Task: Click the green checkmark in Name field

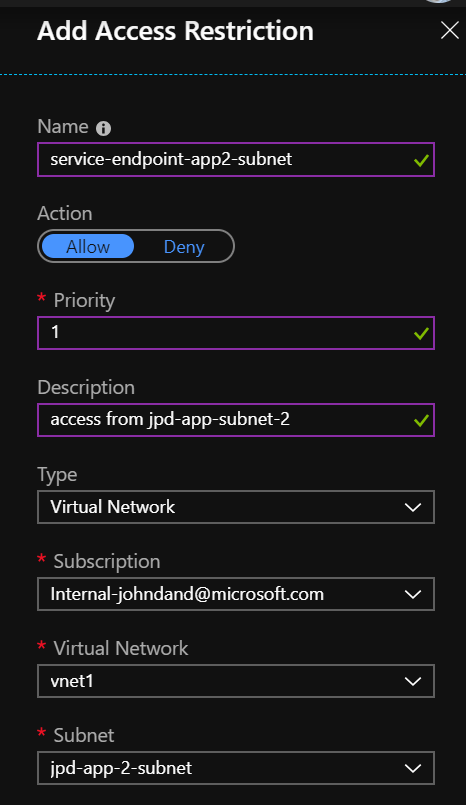Action: pos(421,160)
